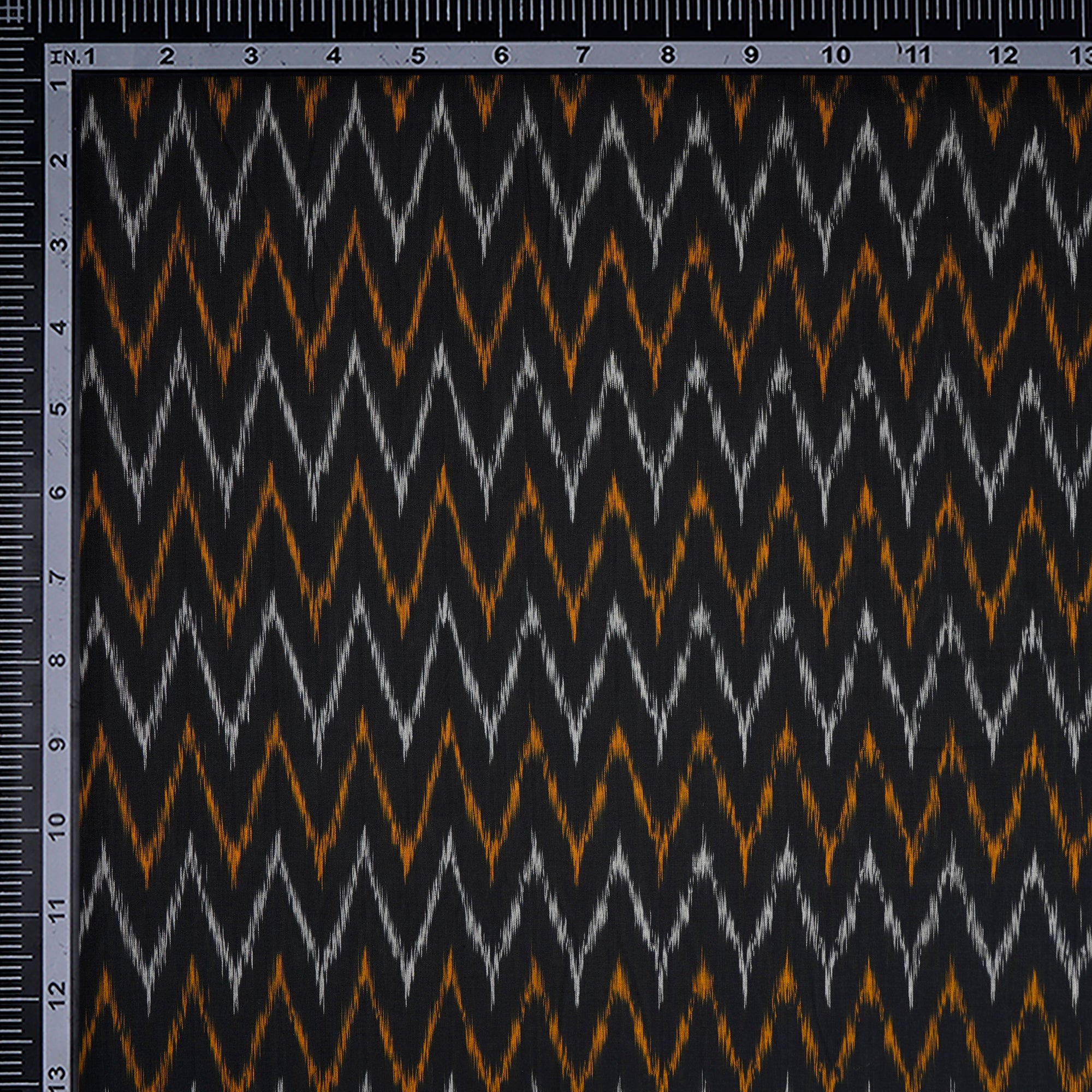1092x1092 pixels.
Task: Click number 4 on the horizontal ruler
Action: [334, 56]
